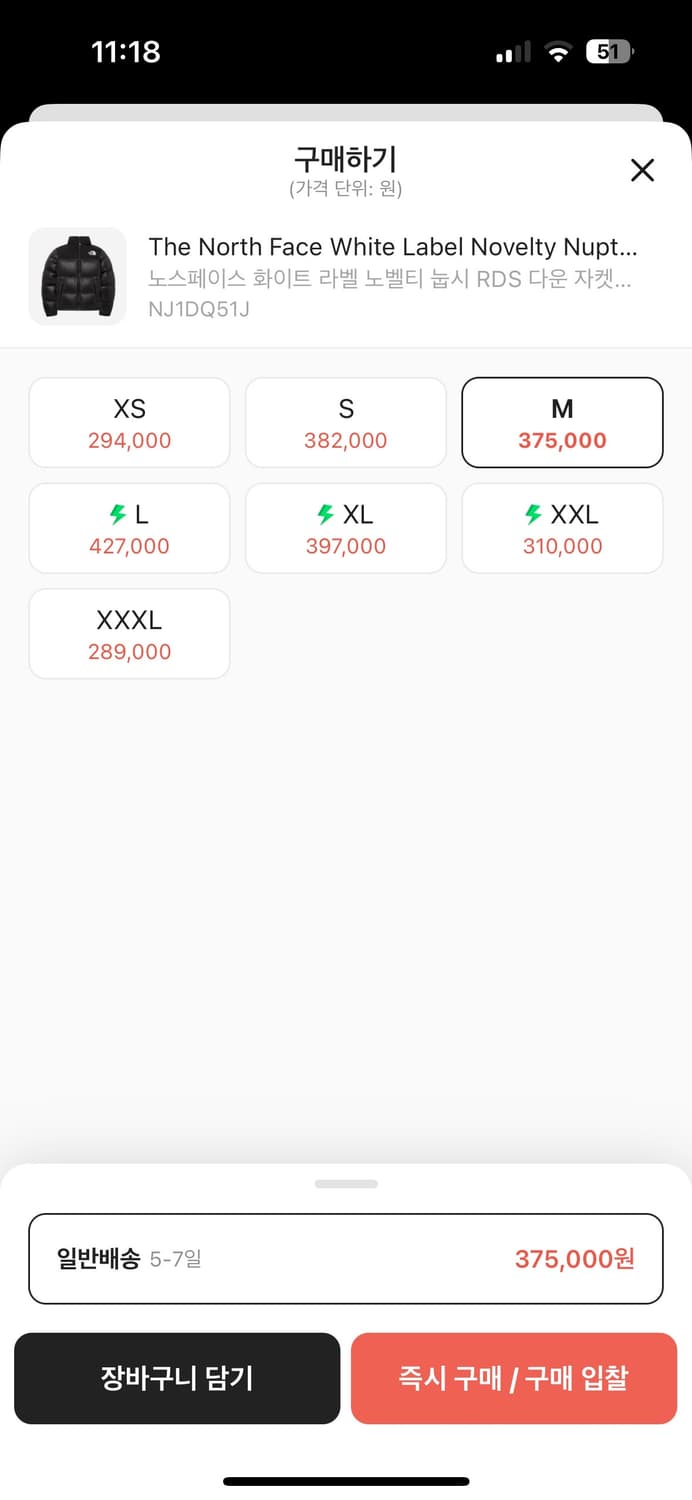Select size M priced 375,000
This screenshot has width=692, height=1500.
562,423
